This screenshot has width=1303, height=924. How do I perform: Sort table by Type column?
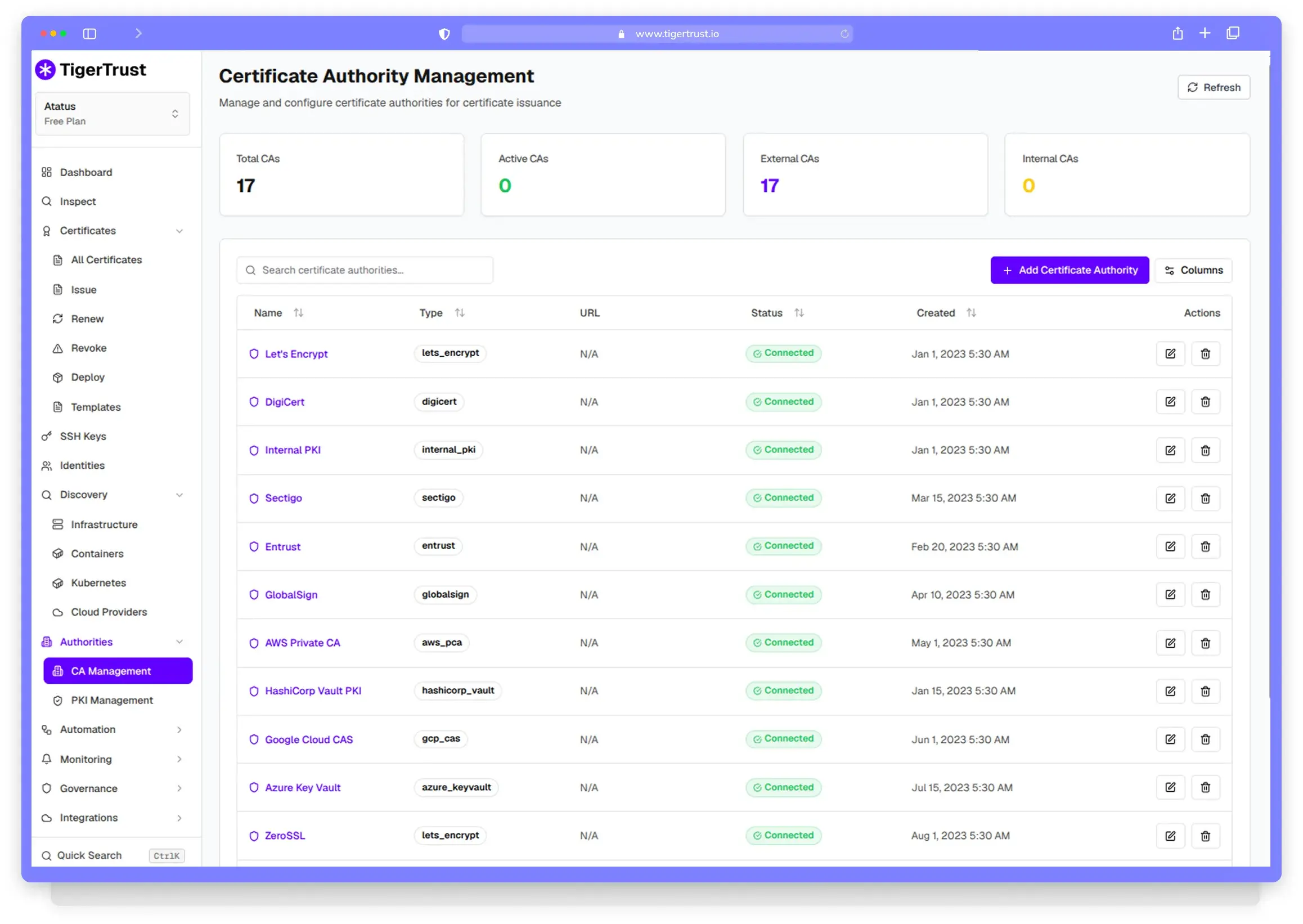tap(460, 312)
